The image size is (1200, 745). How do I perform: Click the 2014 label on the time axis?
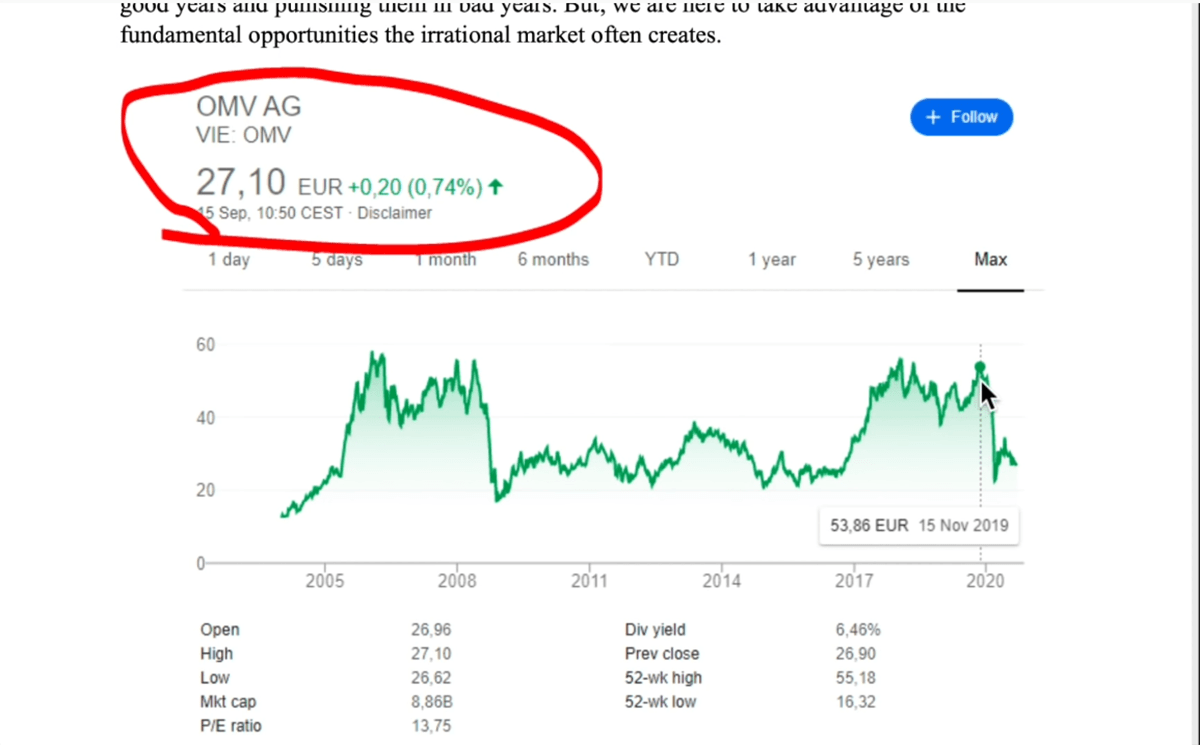(x=721, y=581)
